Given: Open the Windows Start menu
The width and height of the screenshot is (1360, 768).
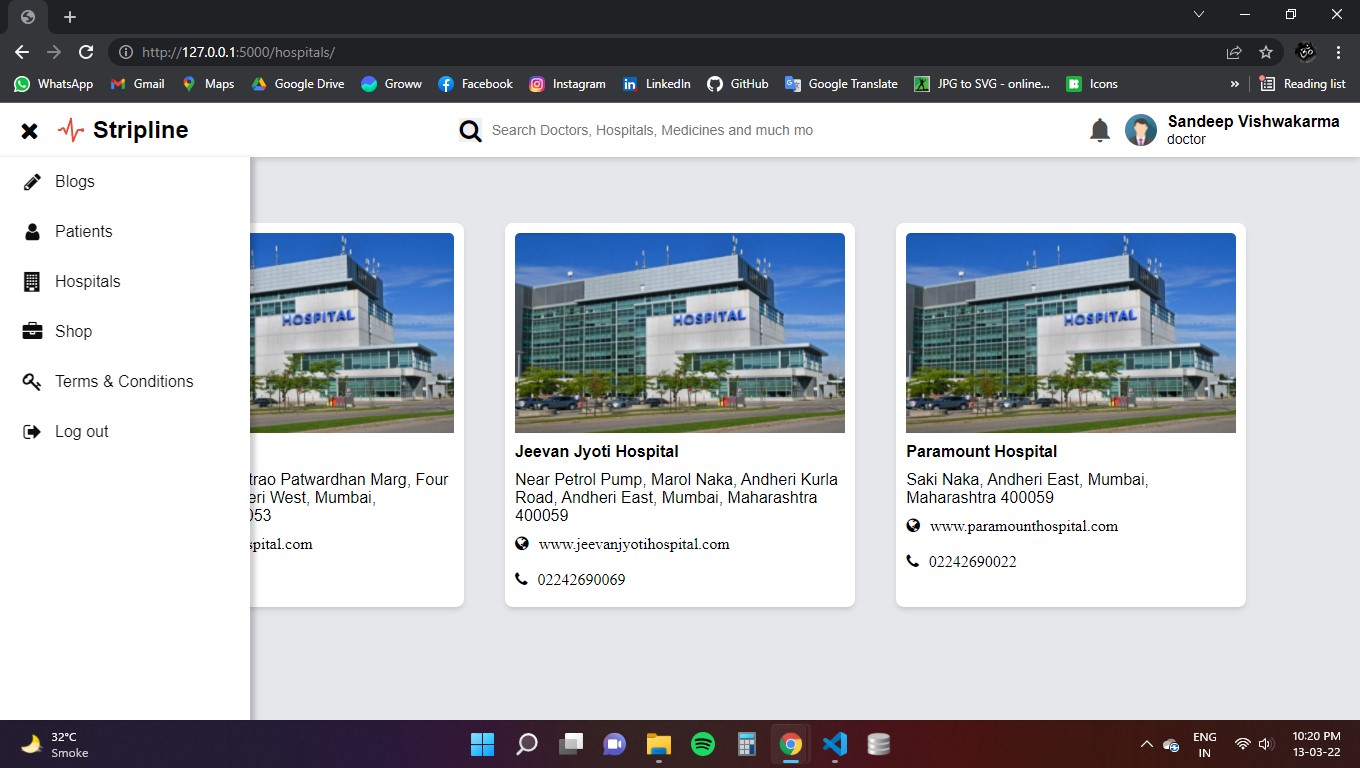Looking at the screenshot, I should click(482, 744).
